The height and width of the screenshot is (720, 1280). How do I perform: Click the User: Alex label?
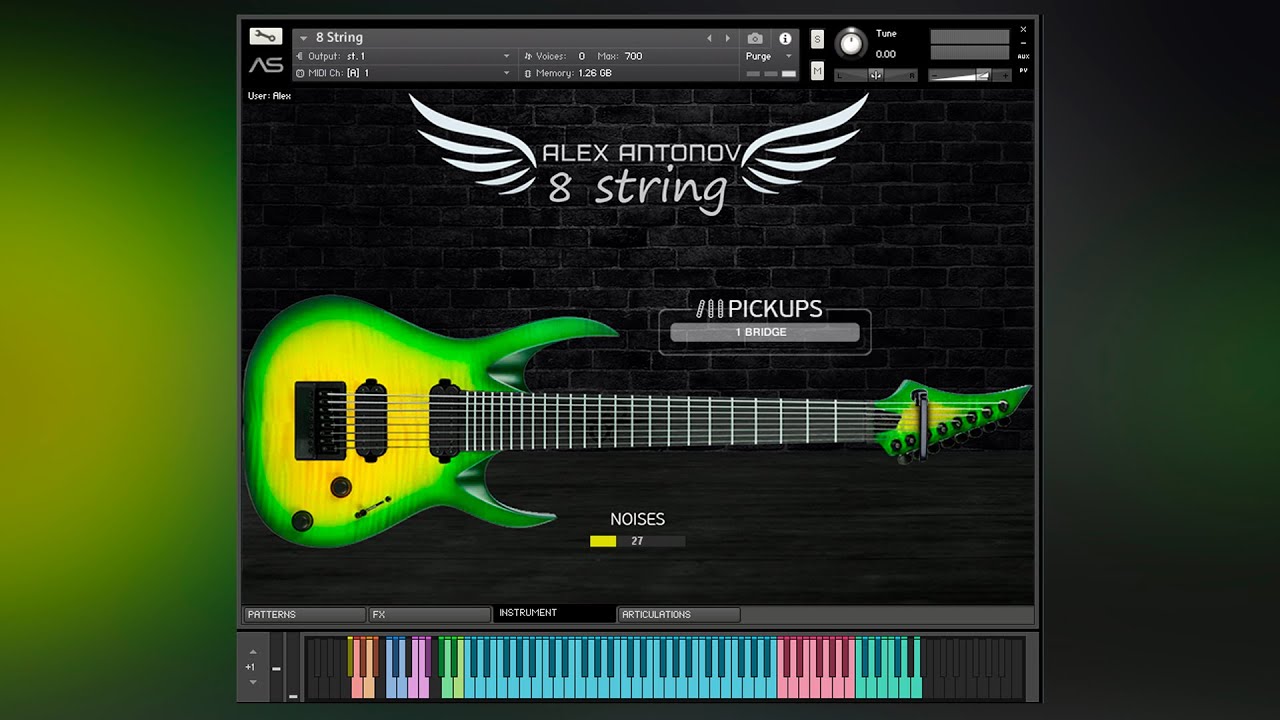click(269, 96)
